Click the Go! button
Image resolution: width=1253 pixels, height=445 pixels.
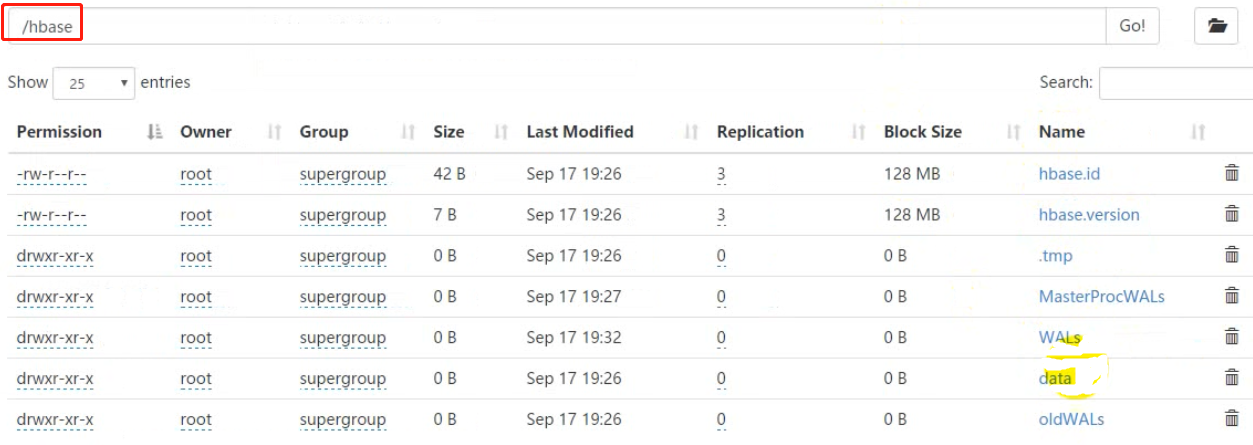coord(1132,26)
